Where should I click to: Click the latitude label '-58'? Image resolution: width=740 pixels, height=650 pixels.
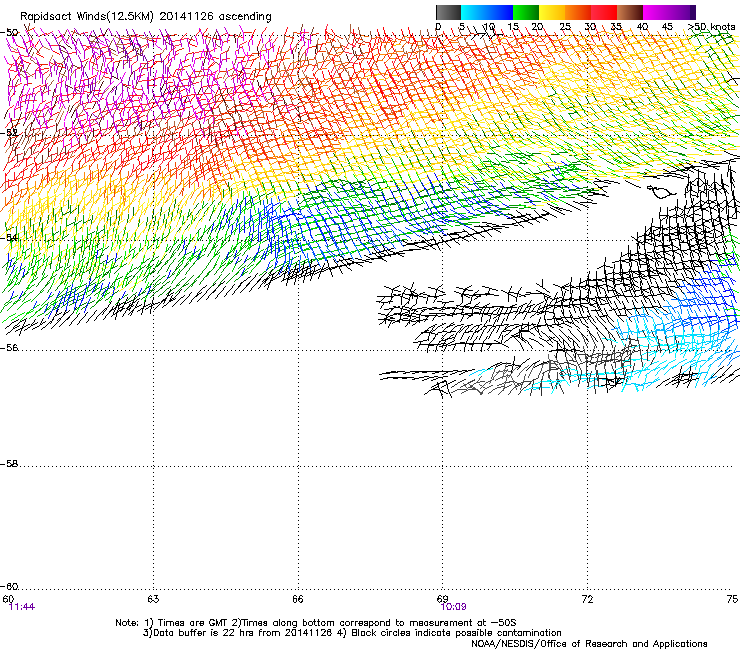tap(9, 464)
